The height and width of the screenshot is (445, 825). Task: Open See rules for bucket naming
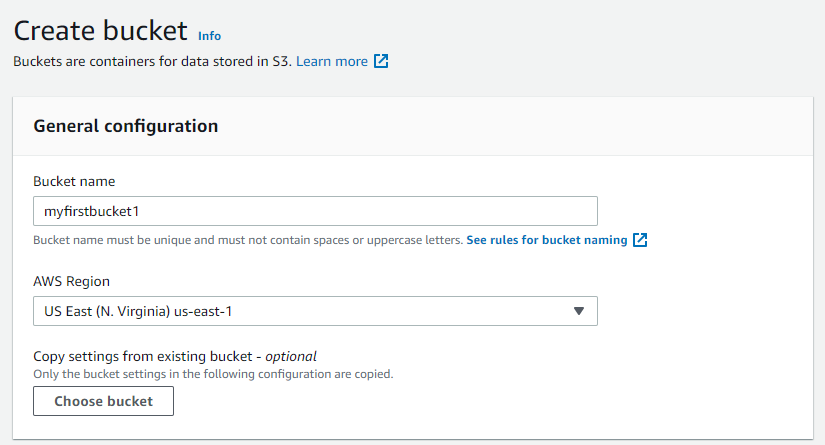click(547, 240)
